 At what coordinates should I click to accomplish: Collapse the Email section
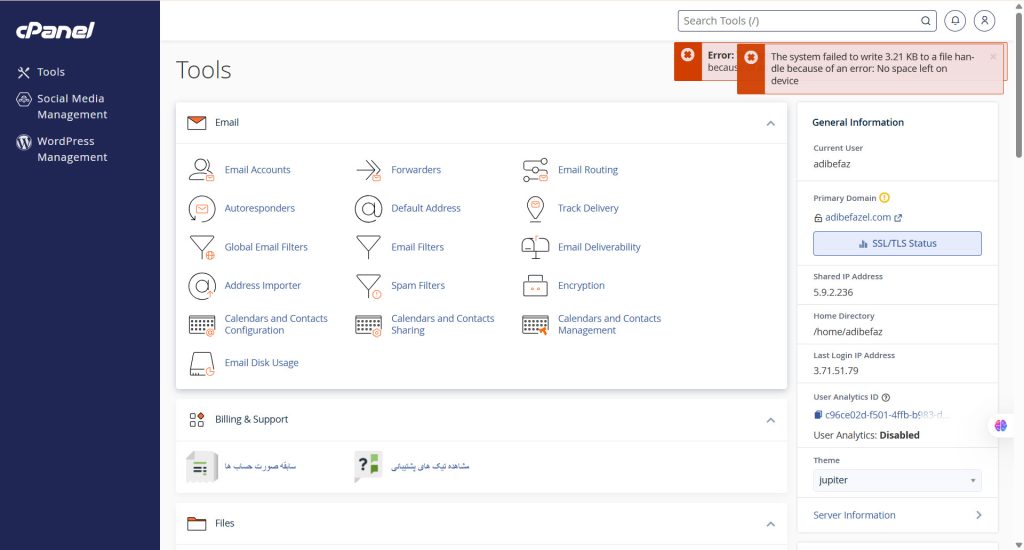770,123
